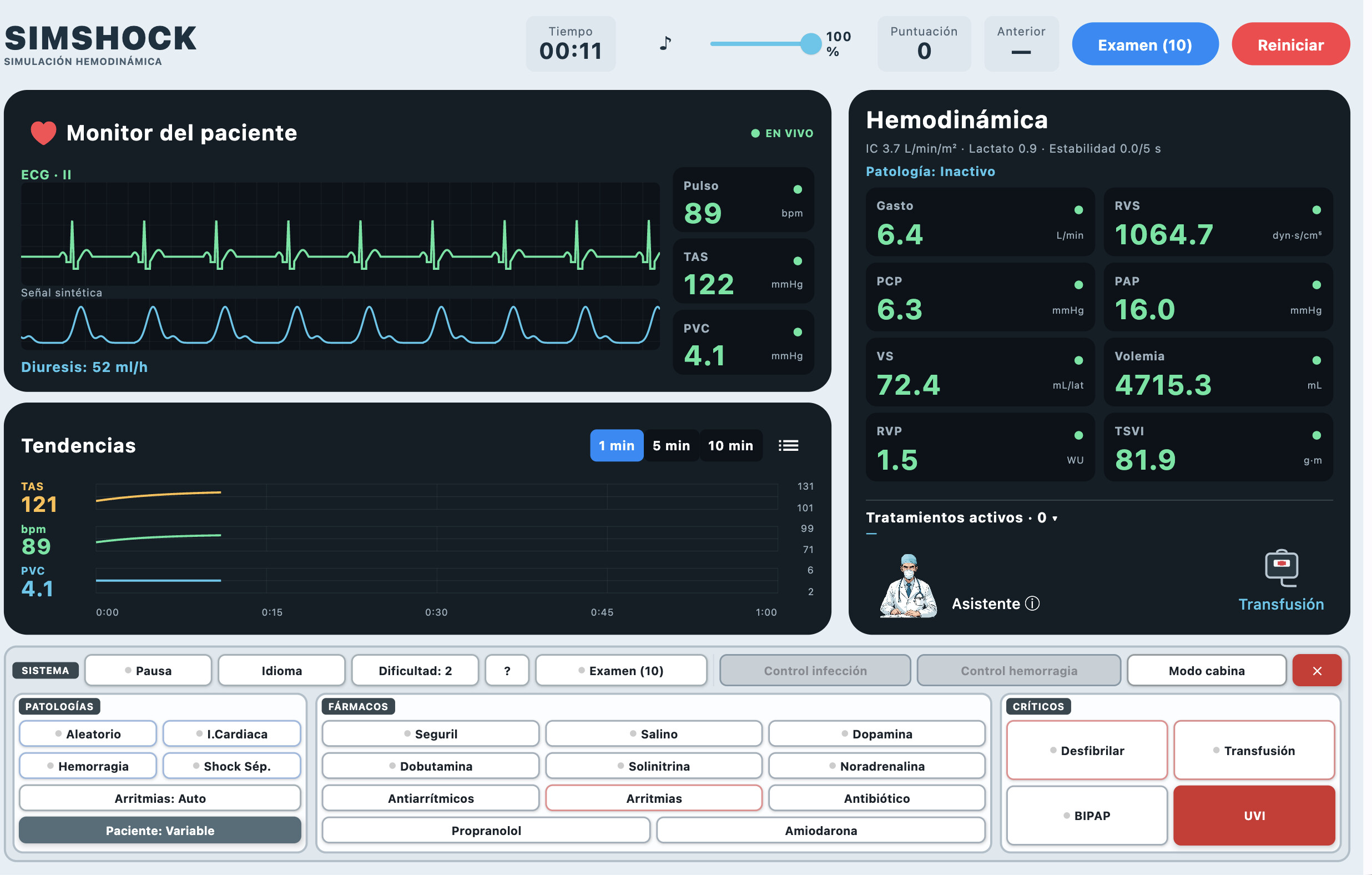Change the Dificultad: 2 setting
Screen dimensions: 1372x875
(x=415, y=670)
